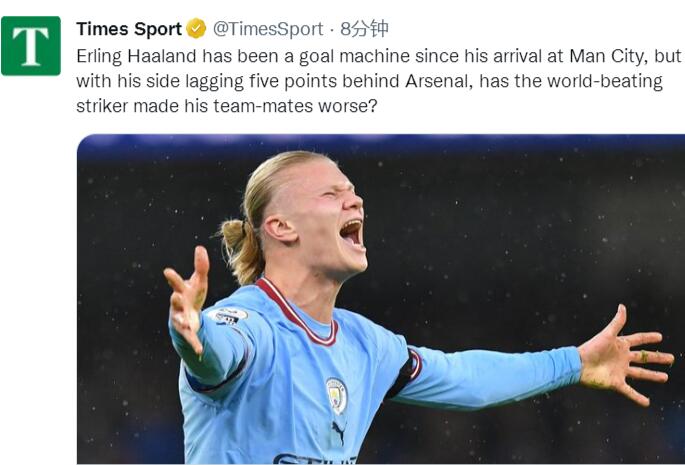
Task: Open the @TimesSport handle link
Action: [x=268, y=29]
